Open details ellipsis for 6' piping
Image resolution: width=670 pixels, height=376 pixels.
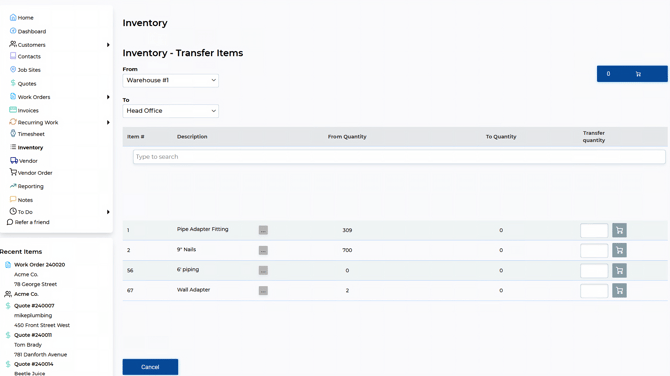point(263,270)
